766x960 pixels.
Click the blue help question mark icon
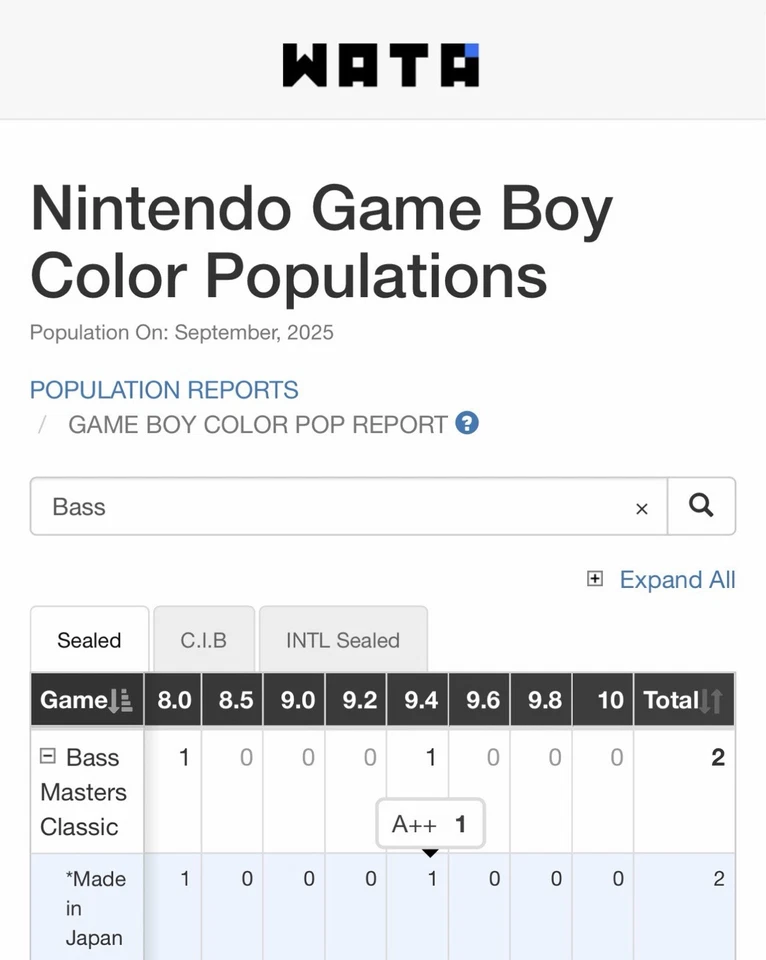[467, 423]
